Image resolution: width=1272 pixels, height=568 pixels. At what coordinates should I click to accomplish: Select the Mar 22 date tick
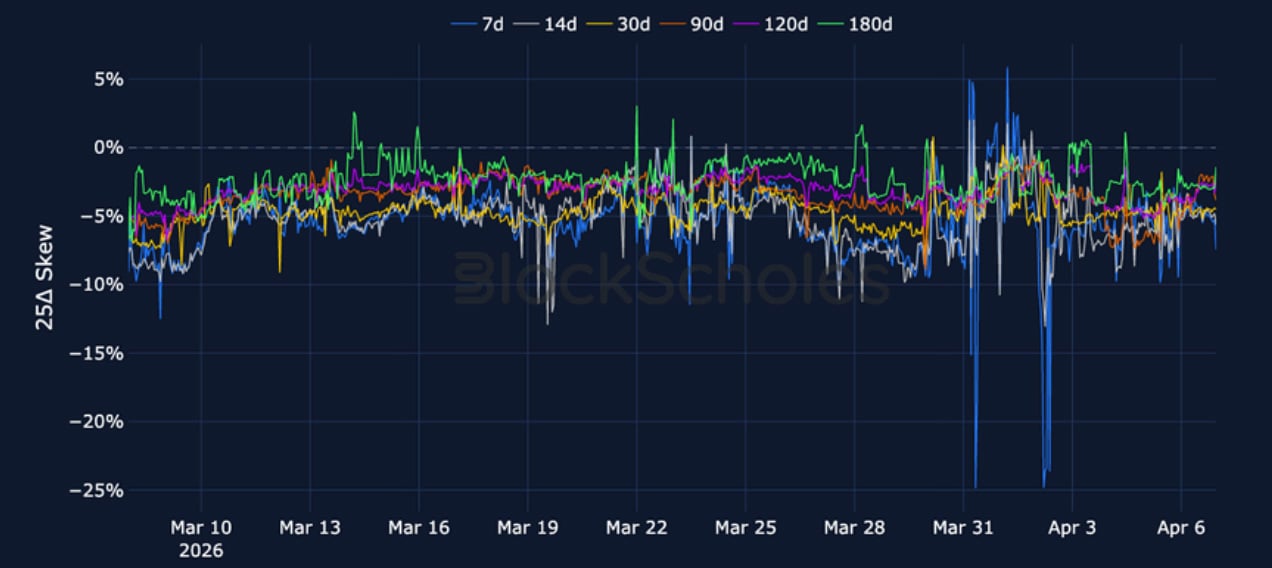(x=636, y=527)
